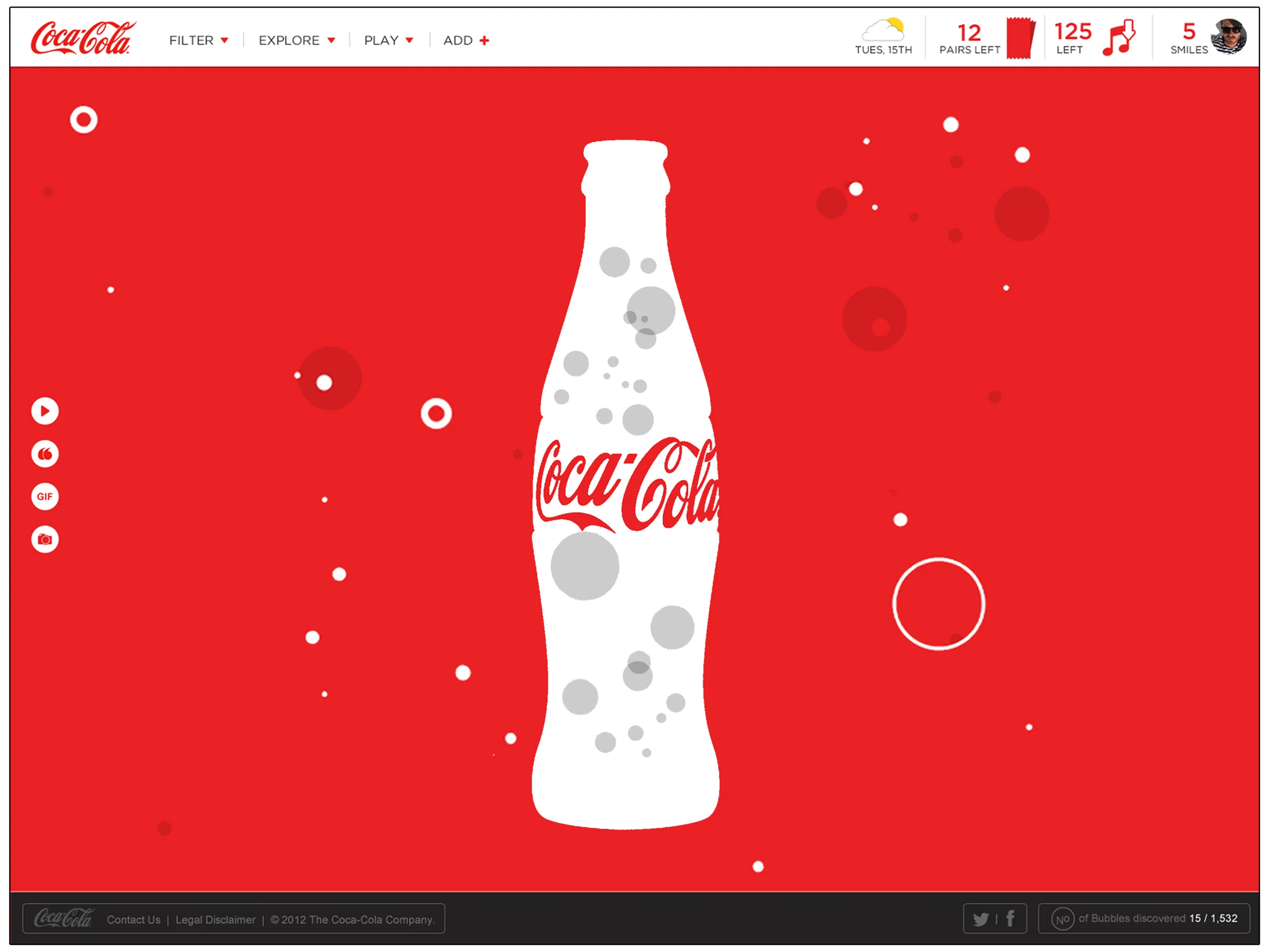Click the camera icon in left sidebar
1267x952 pixels.
(45, 540)
